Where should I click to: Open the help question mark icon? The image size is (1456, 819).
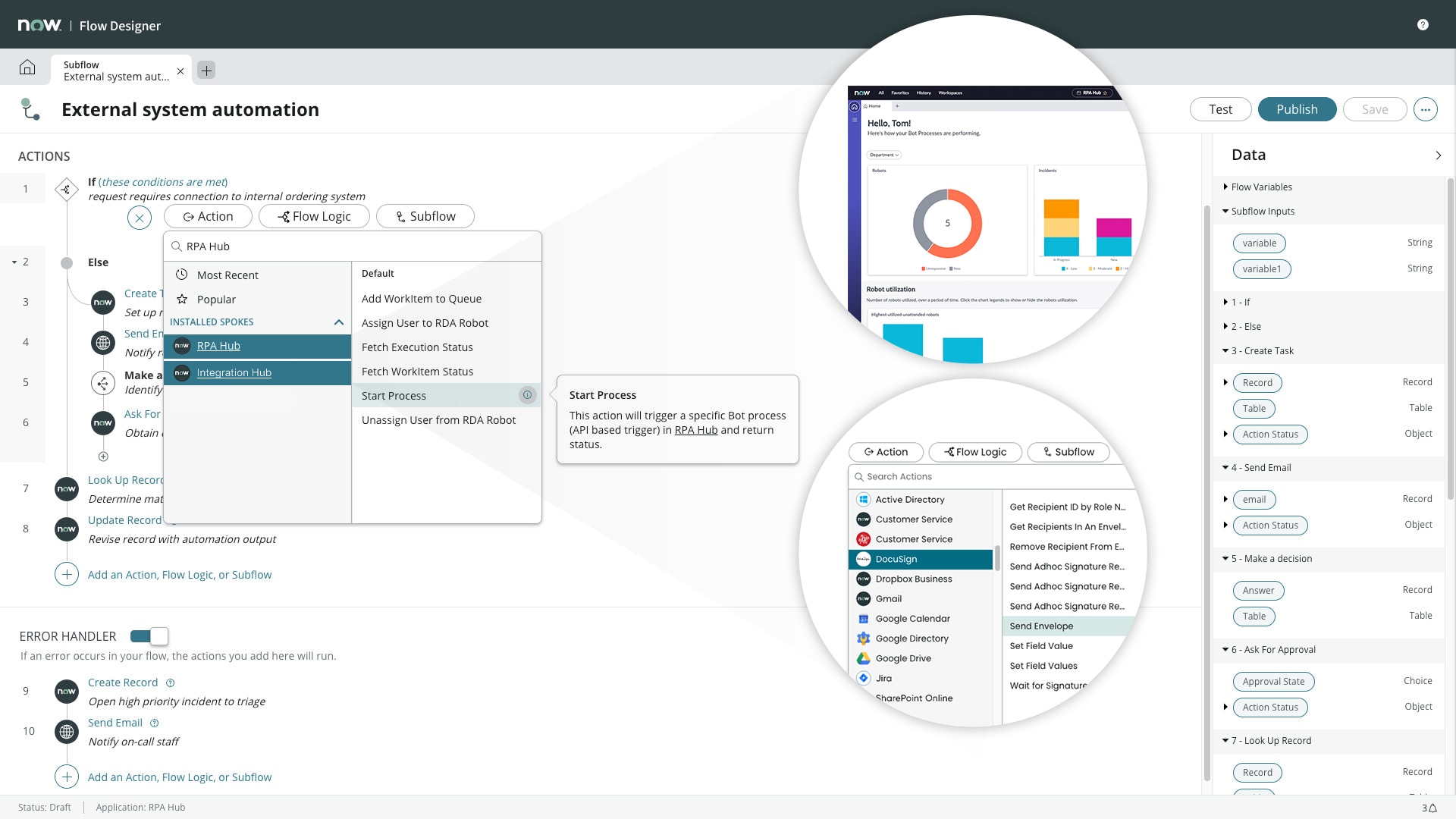click(x=1423, y=25)
